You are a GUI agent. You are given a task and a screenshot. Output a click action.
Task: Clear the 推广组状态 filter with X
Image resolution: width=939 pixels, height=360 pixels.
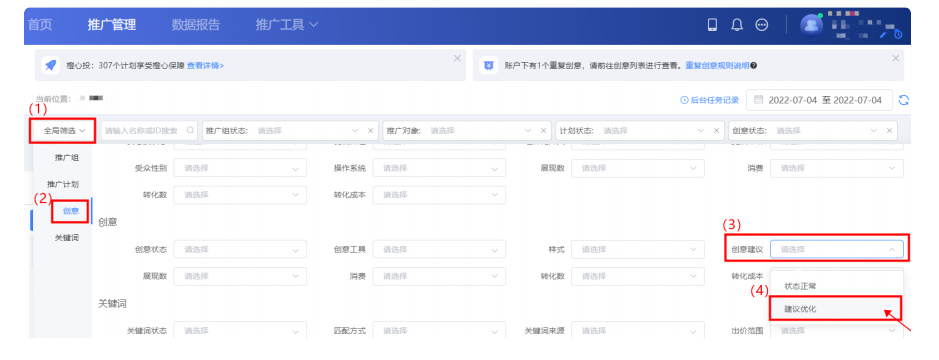click(370, 131)
